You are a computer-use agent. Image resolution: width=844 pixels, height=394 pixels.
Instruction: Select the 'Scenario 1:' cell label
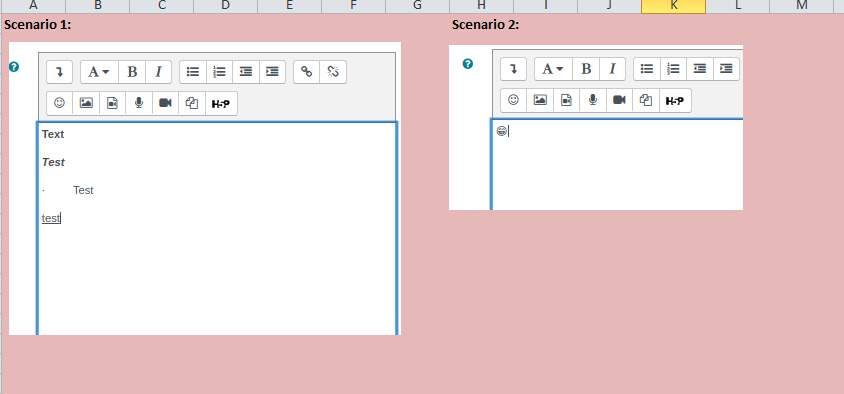pyautogui.click(x=37, y=25)
